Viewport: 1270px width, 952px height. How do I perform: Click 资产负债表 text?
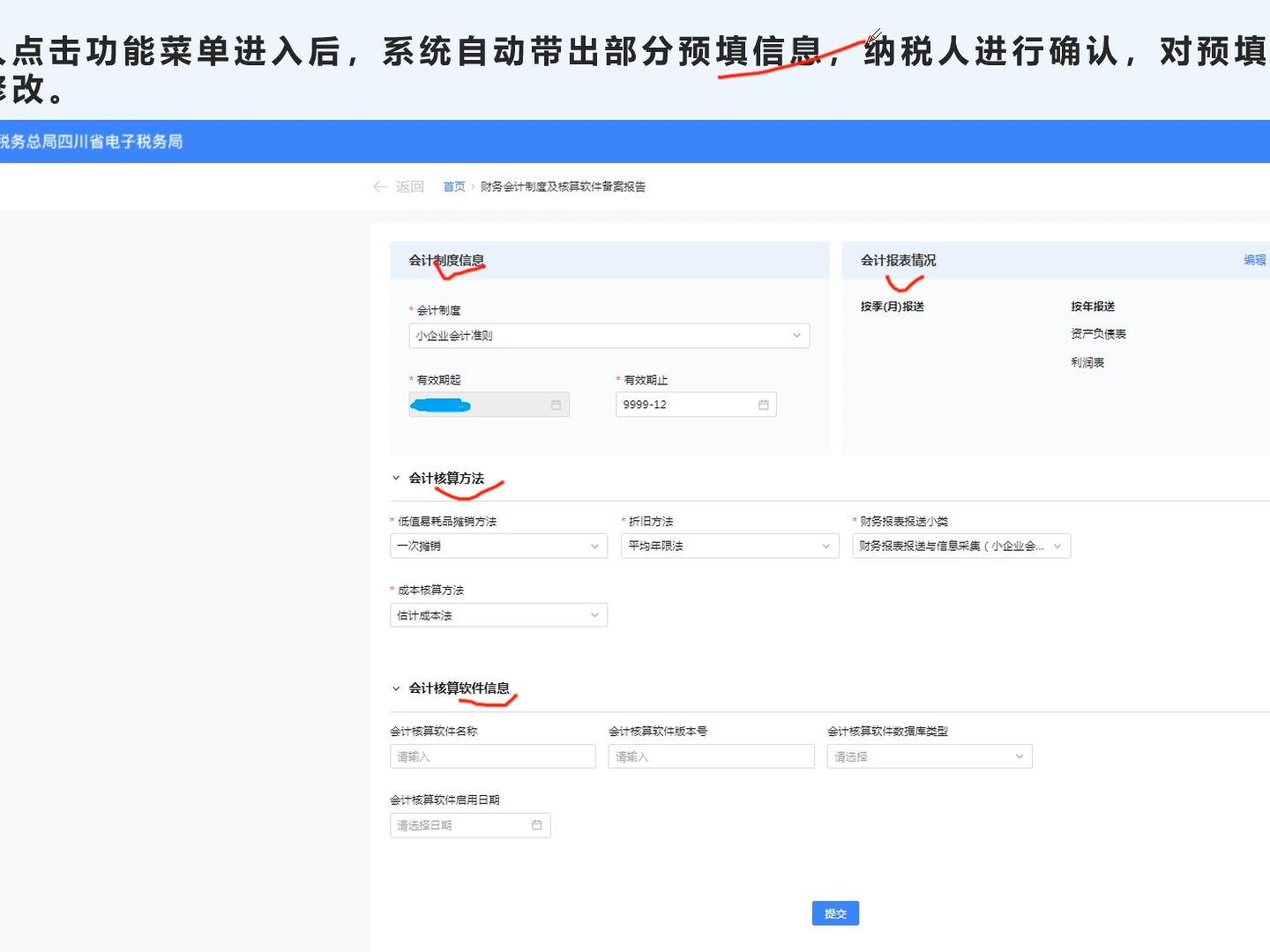point(1098,334)
